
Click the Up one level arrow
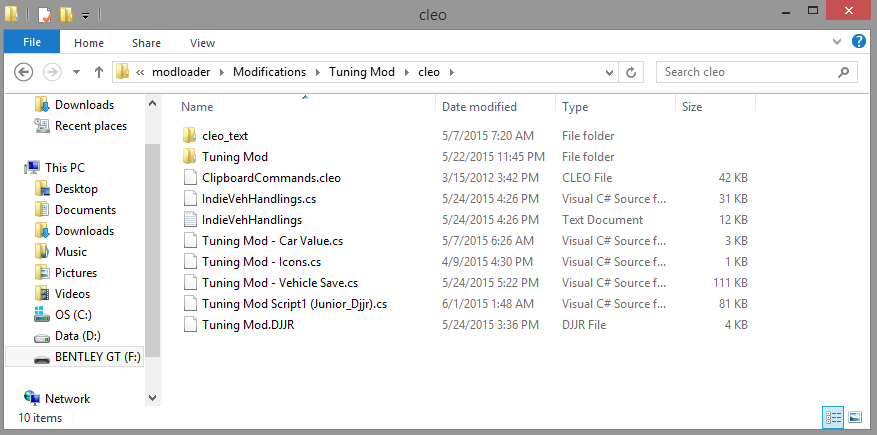point(99,72)
